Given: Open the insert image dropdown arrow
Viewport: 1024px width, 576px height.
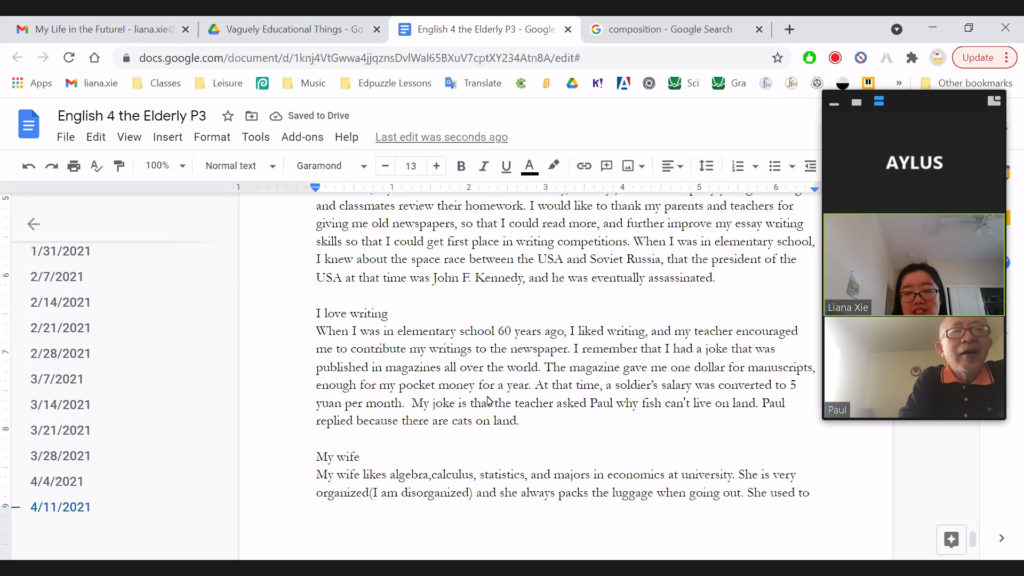Looking at the screenshot, I should [x=642, y=167].
